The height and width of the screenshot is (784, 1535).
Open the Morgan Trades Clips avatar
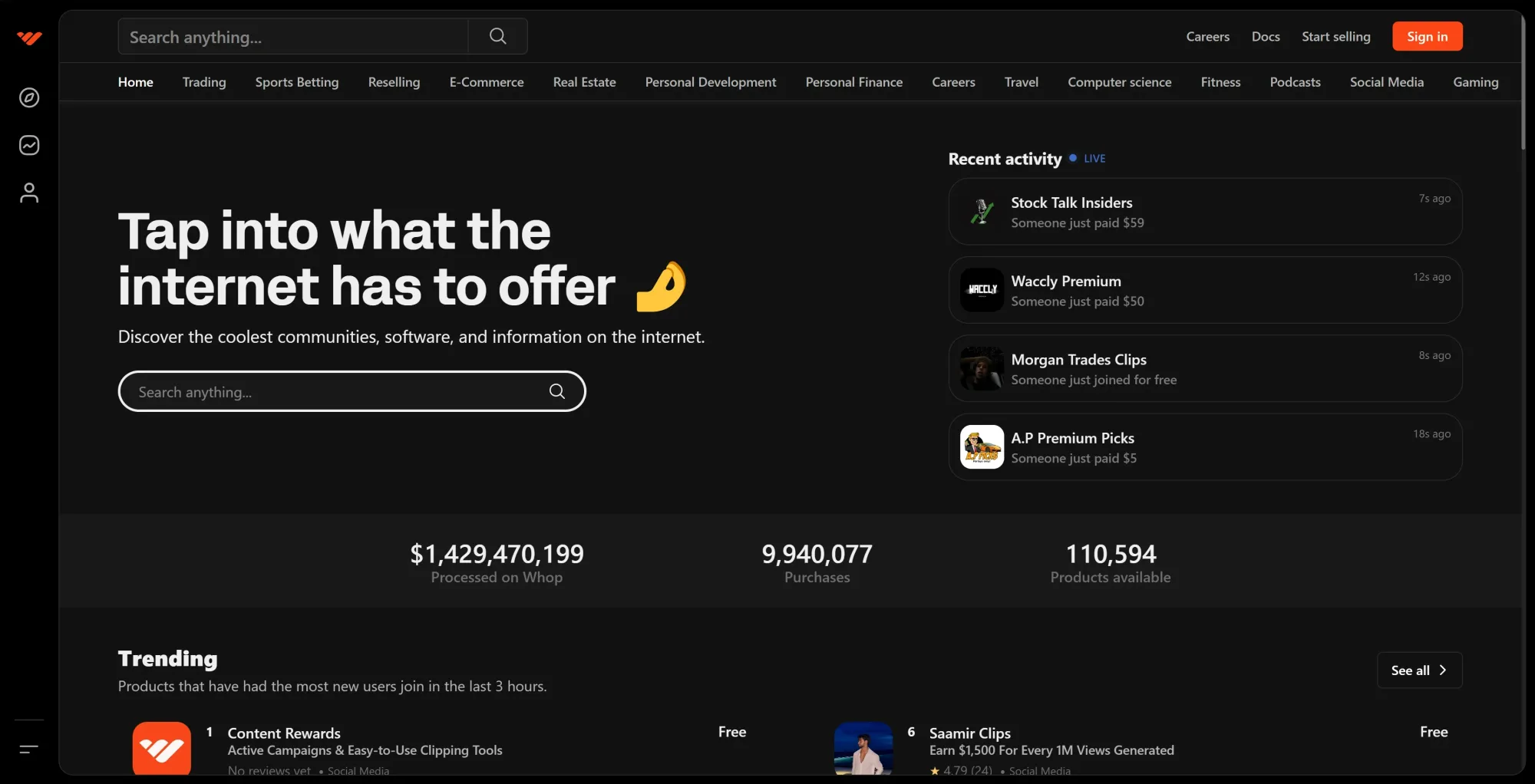pos(982,368)
